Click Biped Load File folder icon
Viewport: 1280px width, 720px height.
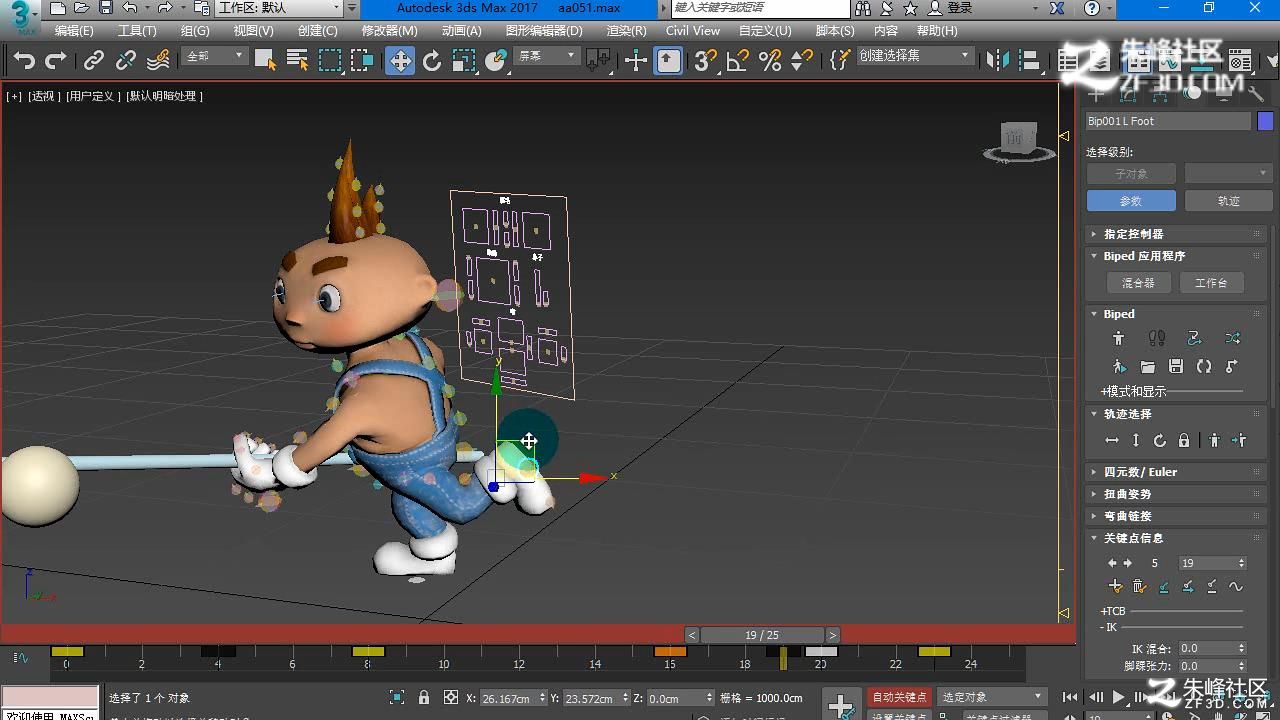coord(1148,367)
